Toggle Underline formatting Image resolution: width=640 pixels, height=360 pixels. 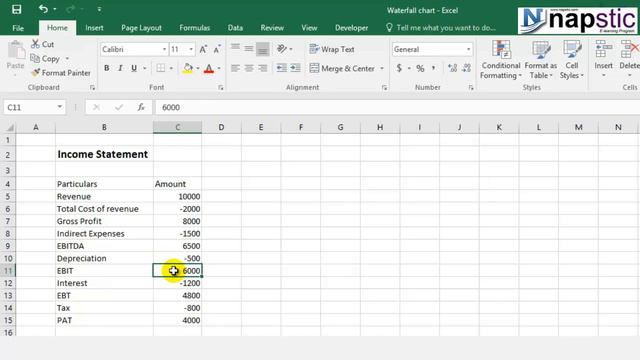point(134,68)
